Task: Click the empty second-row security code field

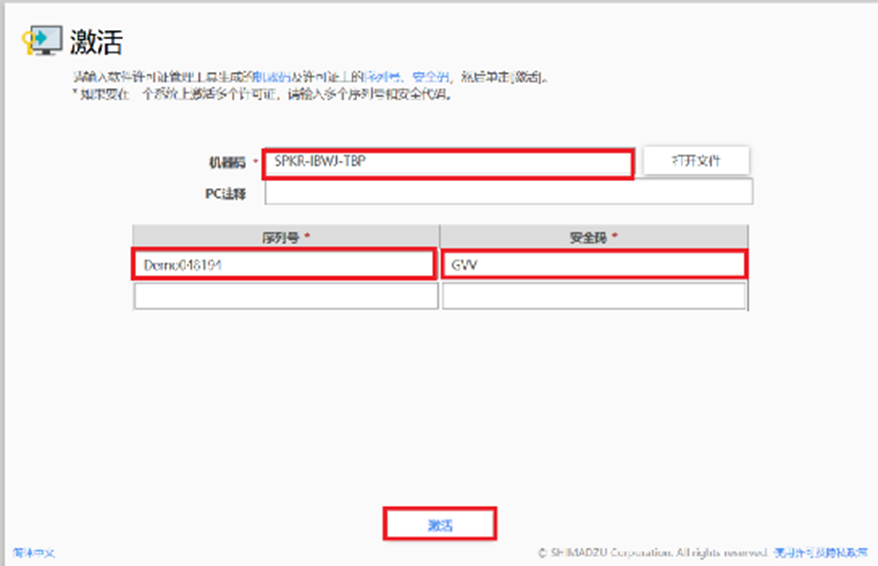Action: (594, 296)
